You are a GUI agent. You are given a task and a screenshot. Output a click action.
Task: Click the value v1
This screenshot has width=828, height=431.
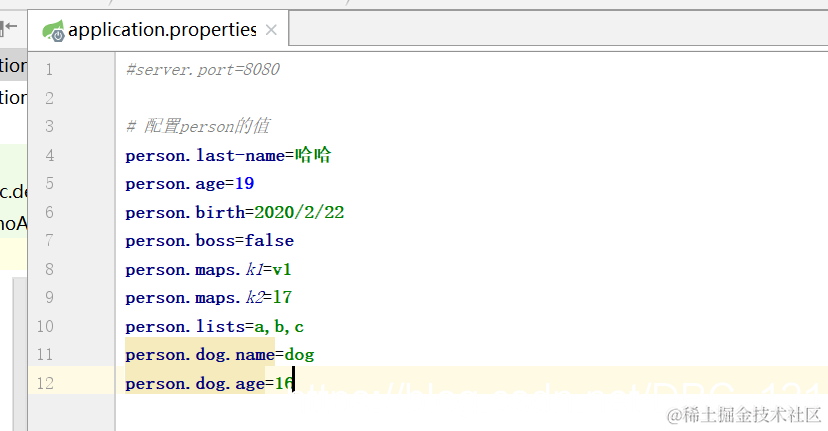click(281, 270)
